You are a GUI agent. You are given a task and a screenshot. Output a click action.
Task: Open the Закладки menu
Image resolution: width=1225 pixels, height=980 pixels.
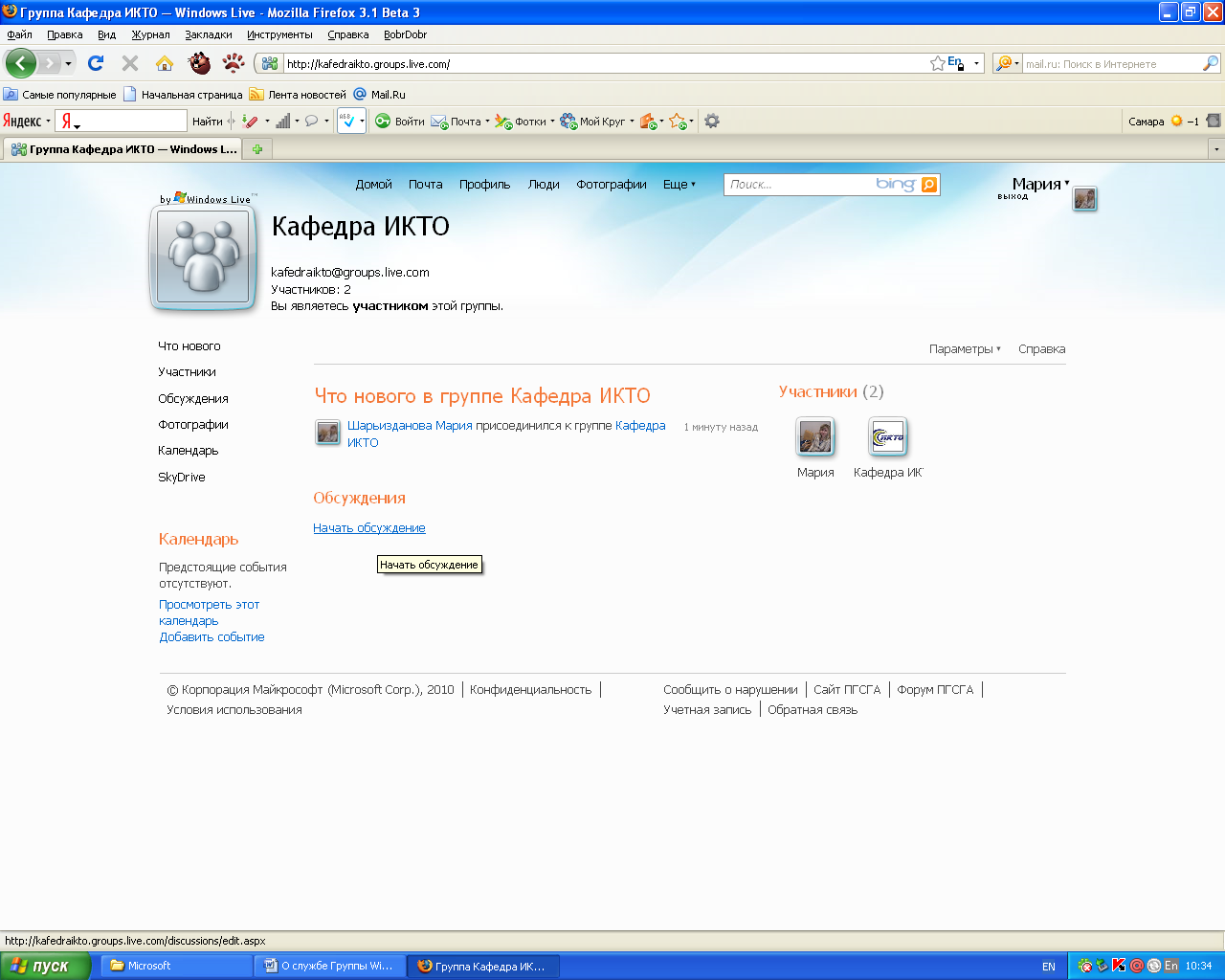point(209,34)
